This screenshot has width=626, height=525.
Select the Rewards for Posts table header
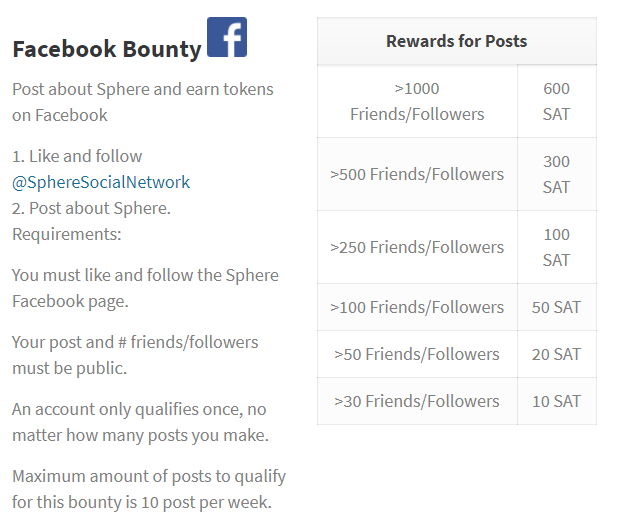tap(456, 41)
